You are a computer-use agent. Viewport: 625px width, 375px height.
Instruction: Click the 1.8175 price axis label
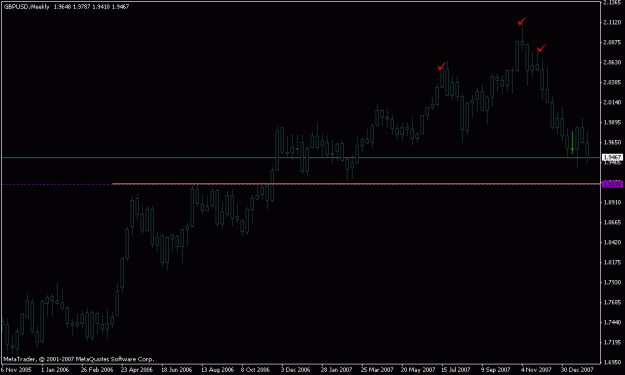(x=612, y=262)
